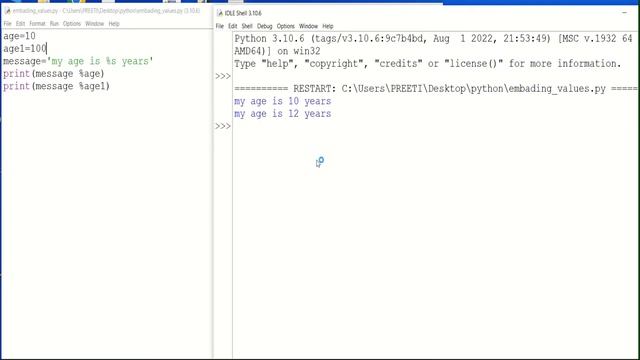Click the 'AMD64)] on win32' line
The image size is (640, 360).
pyautogui.click(x=277, y=51)
